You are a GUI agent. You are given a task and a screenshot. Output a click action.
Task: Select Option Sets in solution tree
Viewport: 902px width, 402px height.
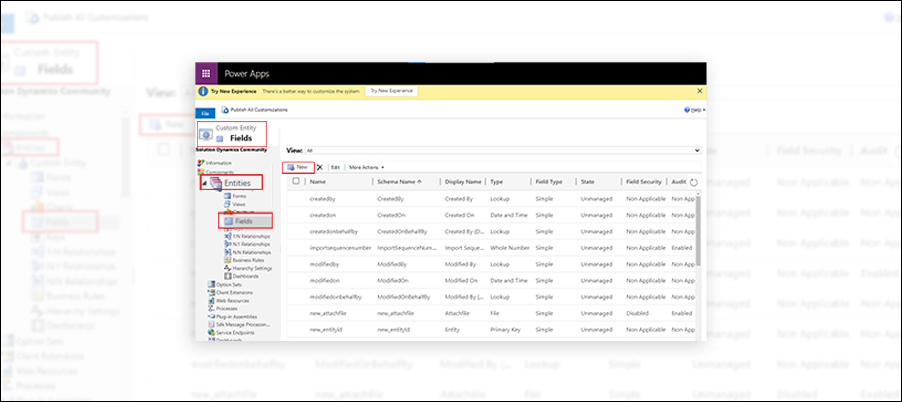225,284
